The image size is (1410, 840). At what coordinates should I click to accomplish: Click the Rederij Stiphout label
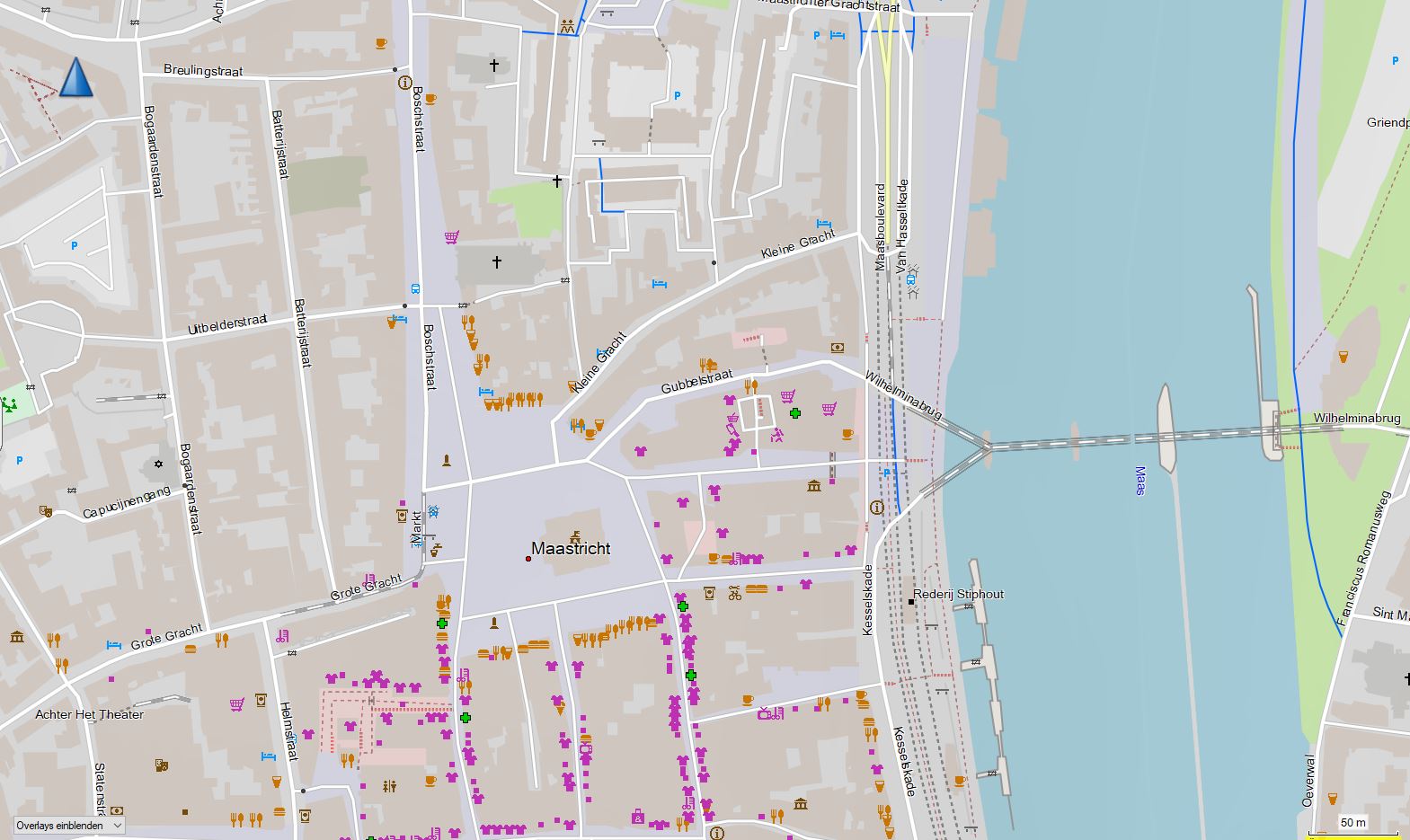tap(958, 594)
